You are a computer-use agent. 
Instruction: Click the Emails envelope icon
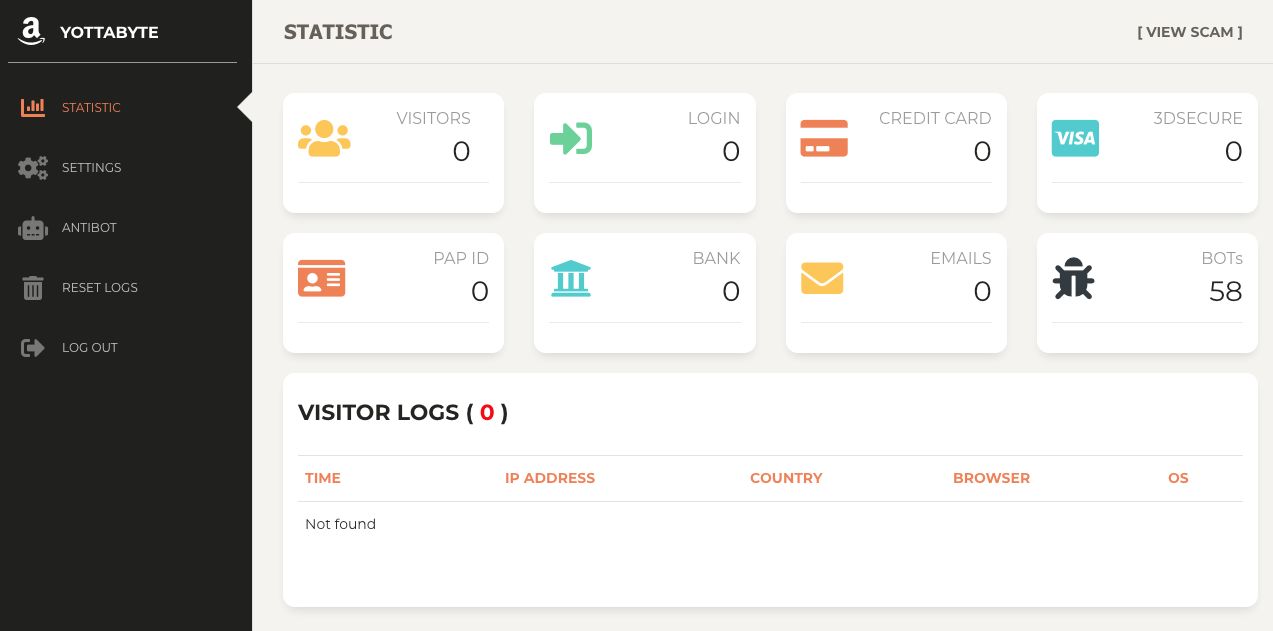(822, 278)
